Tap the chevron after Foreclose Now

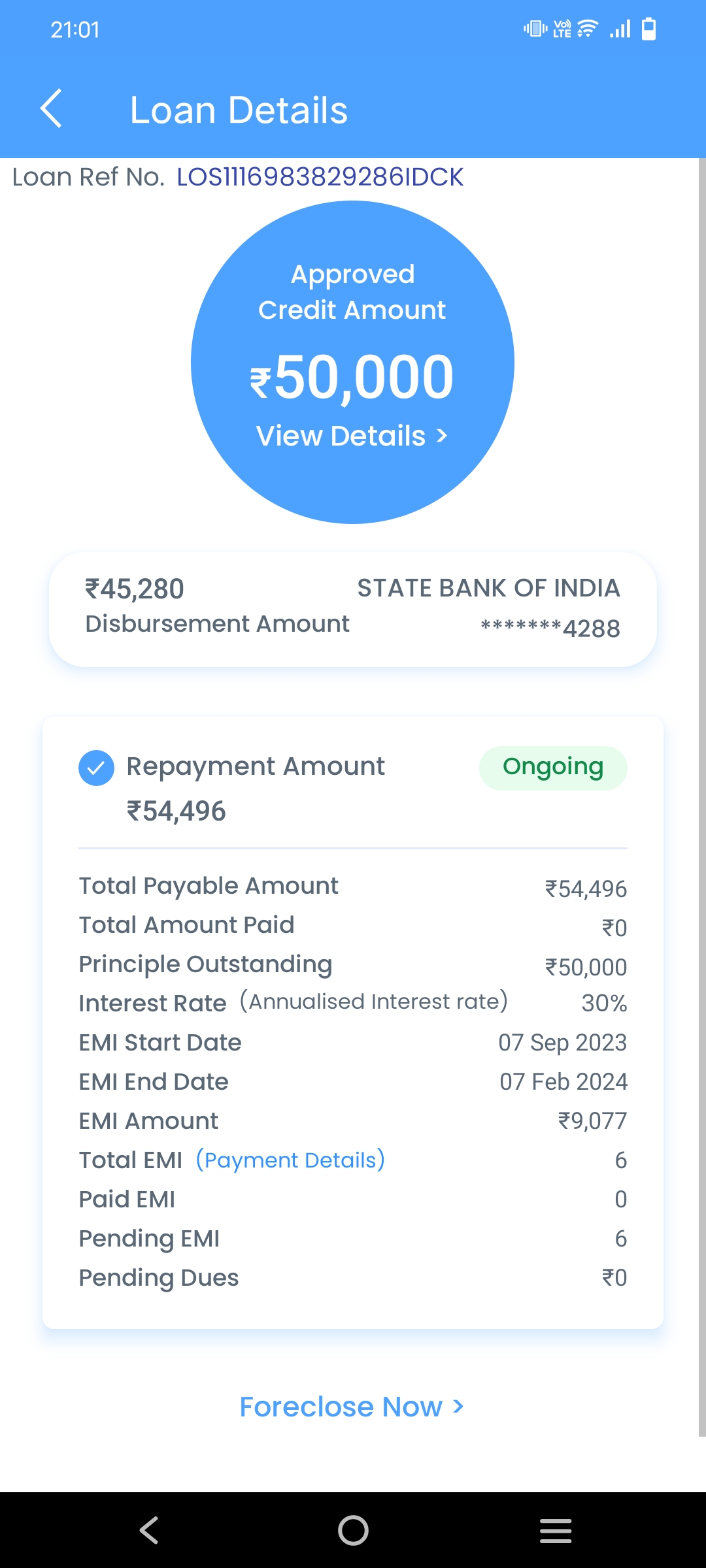pyautogui.click(x=458, y=1407)
